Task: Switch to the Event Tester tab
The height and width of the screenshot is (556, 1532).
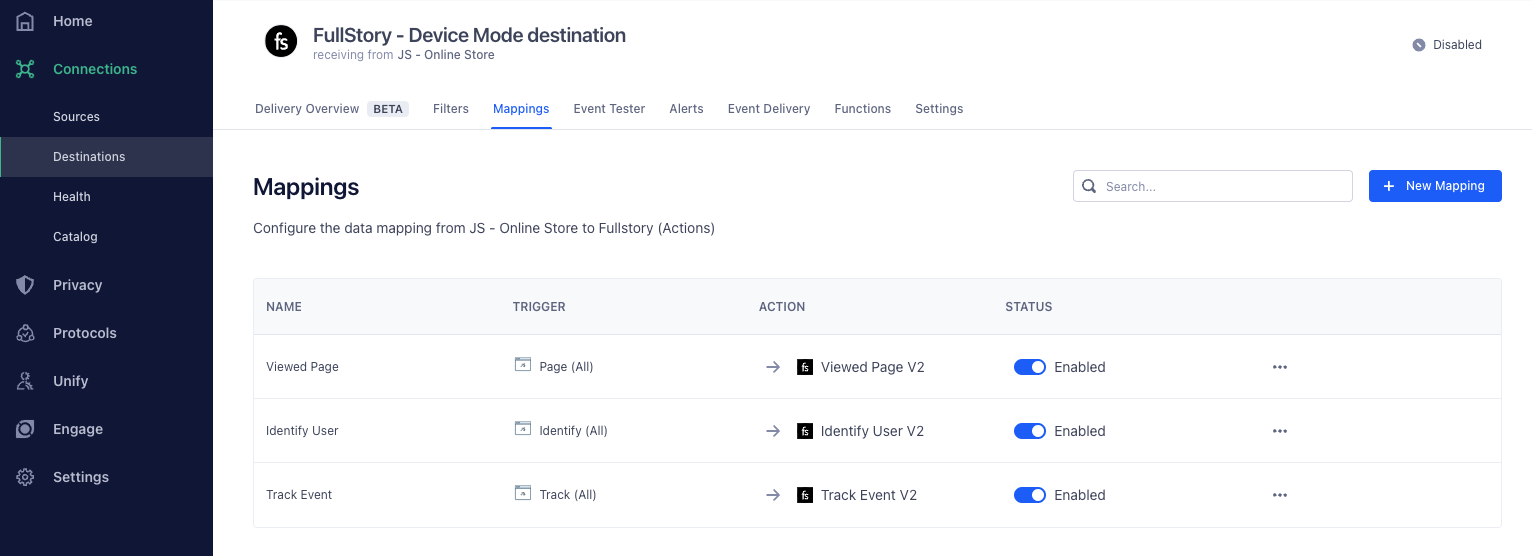Action: (609, 109)
